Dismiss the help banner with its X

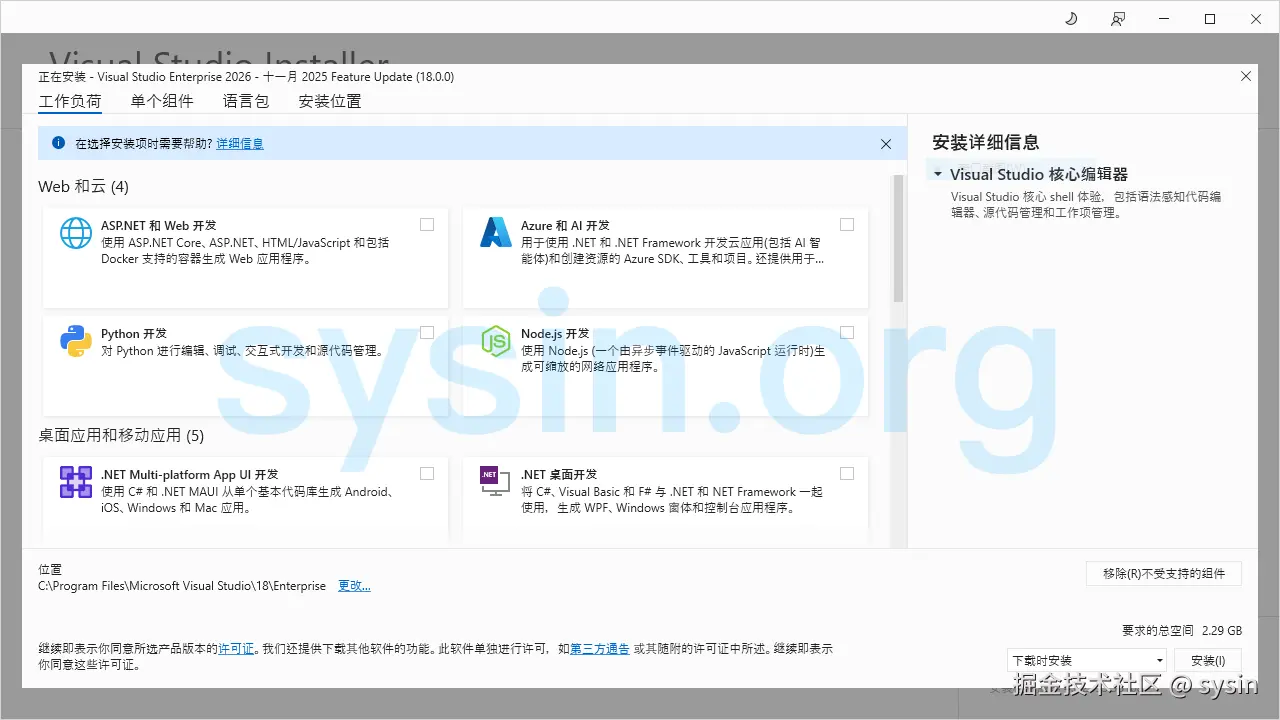point(886,144)
